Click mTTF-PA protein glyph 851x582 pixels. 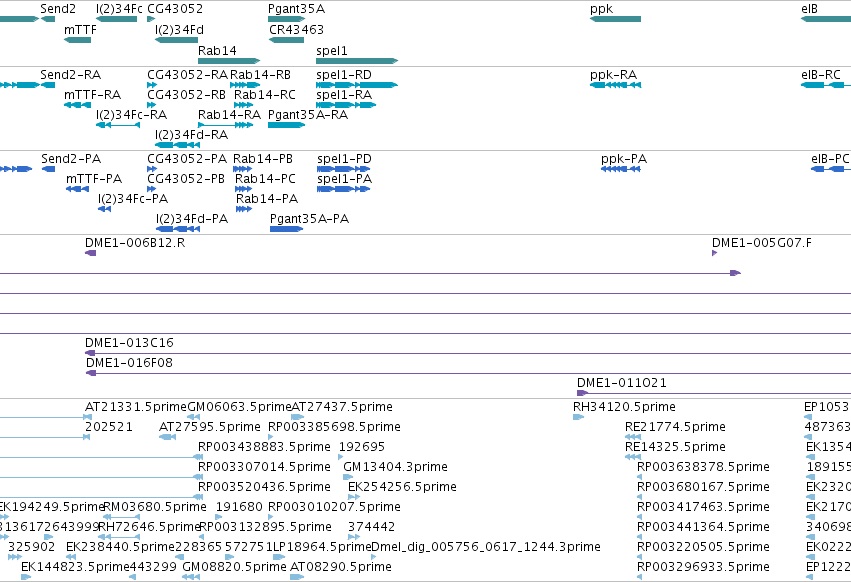pos(78,189)
